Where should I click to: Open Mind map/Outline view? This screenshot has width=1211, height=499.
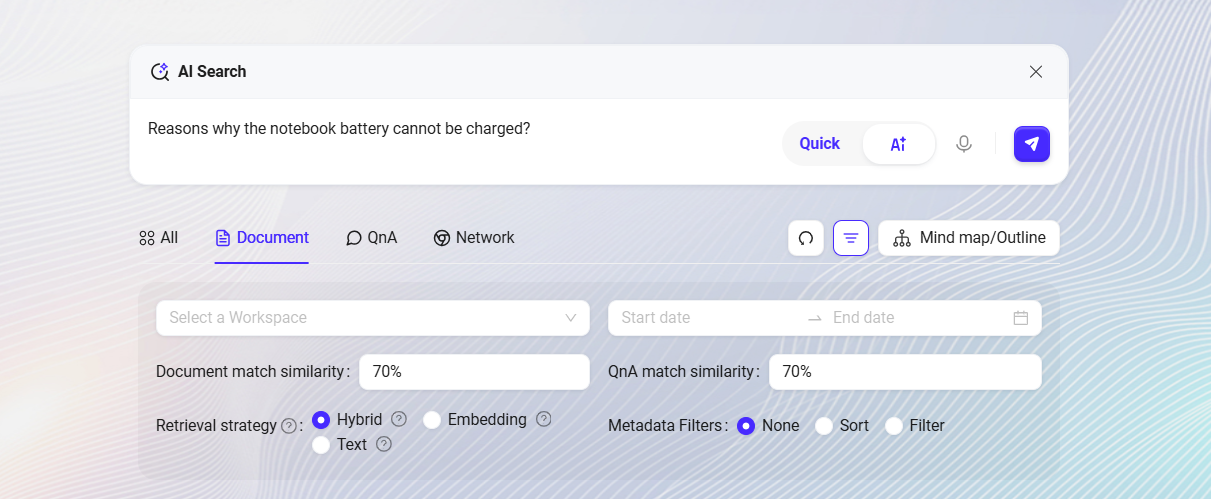coord(969,238)
